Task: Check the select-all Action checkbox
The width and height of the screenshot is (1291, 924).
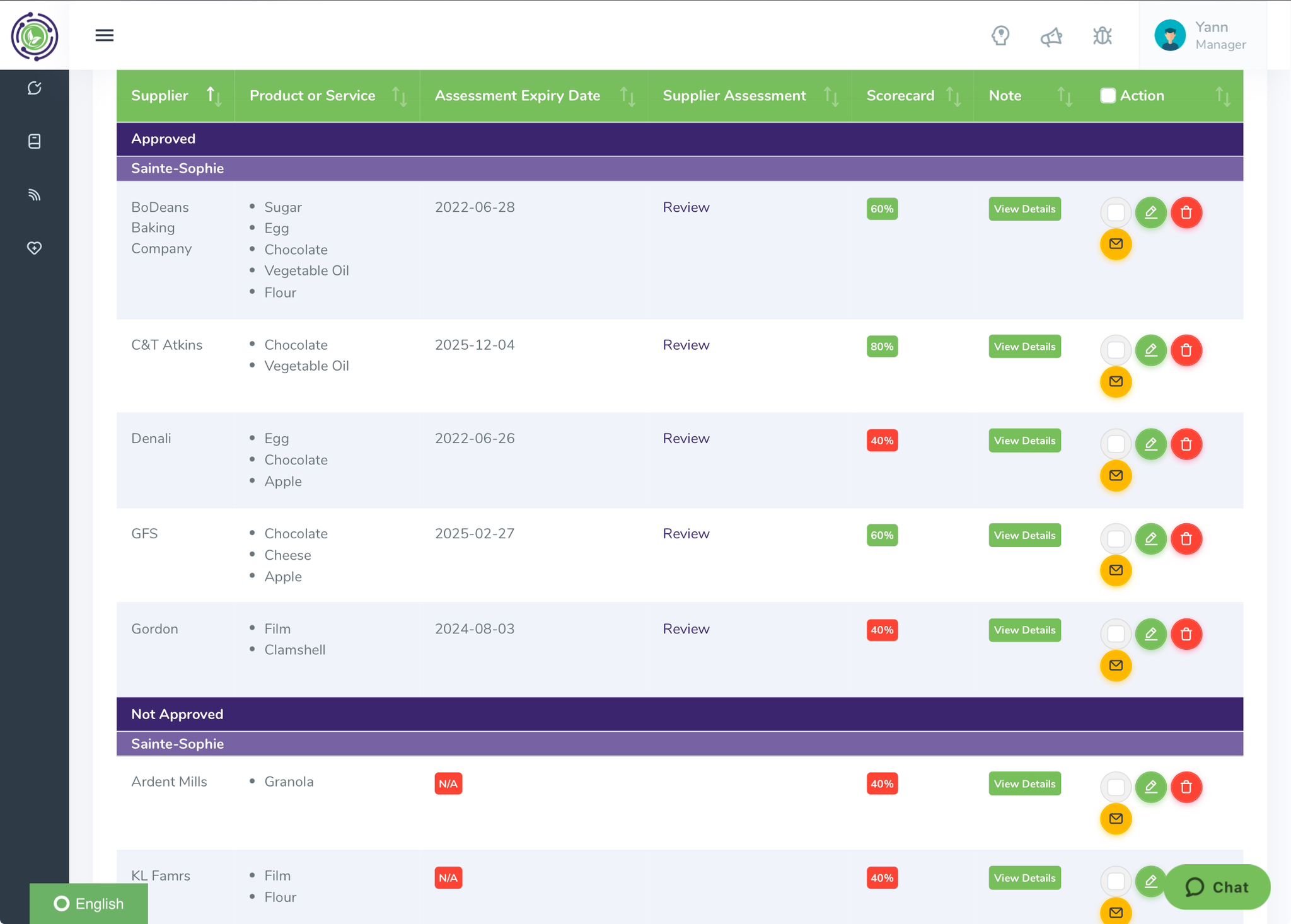Action: point(1108,96)
